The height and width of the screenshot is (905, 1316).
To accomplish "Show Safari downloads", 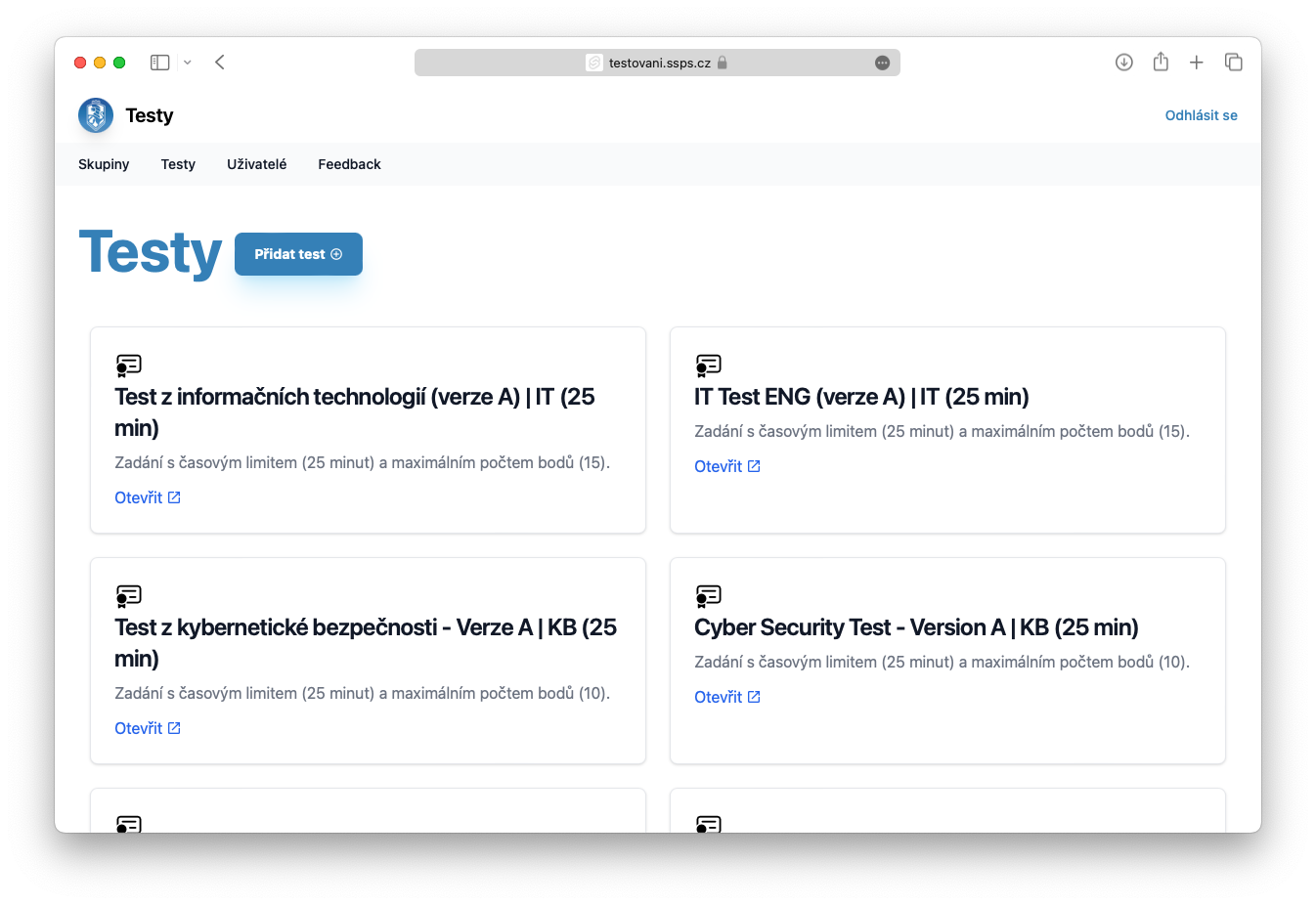I will (x=1124, y=63).
